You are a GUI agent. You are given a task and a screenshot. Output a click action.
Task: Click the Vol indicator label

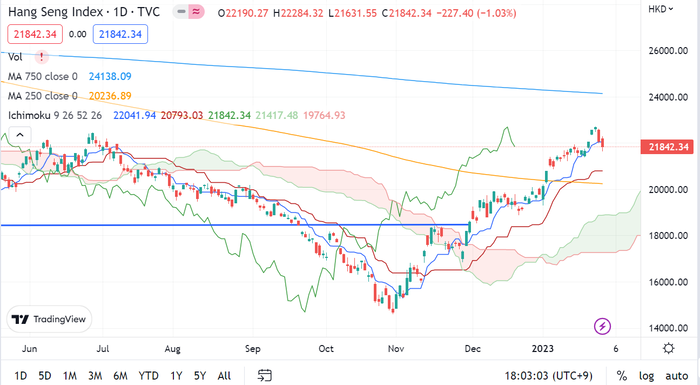coord(15,57)
